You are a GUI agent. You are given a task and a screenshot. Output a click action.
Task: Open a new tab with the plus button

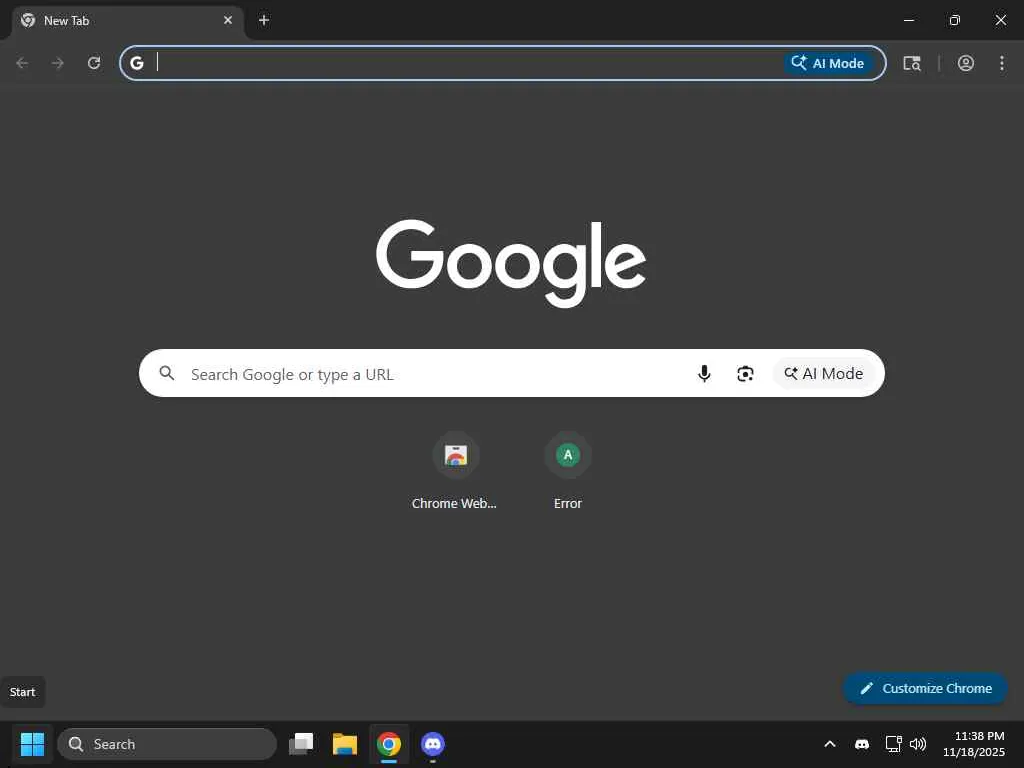[264, 20]
